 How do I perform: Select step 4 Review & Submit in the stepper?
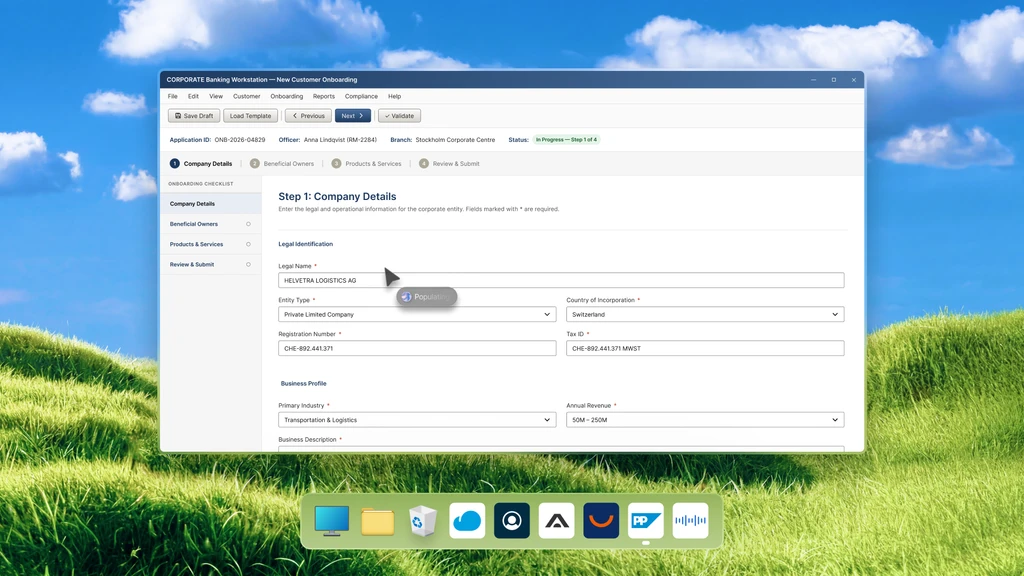449,163
